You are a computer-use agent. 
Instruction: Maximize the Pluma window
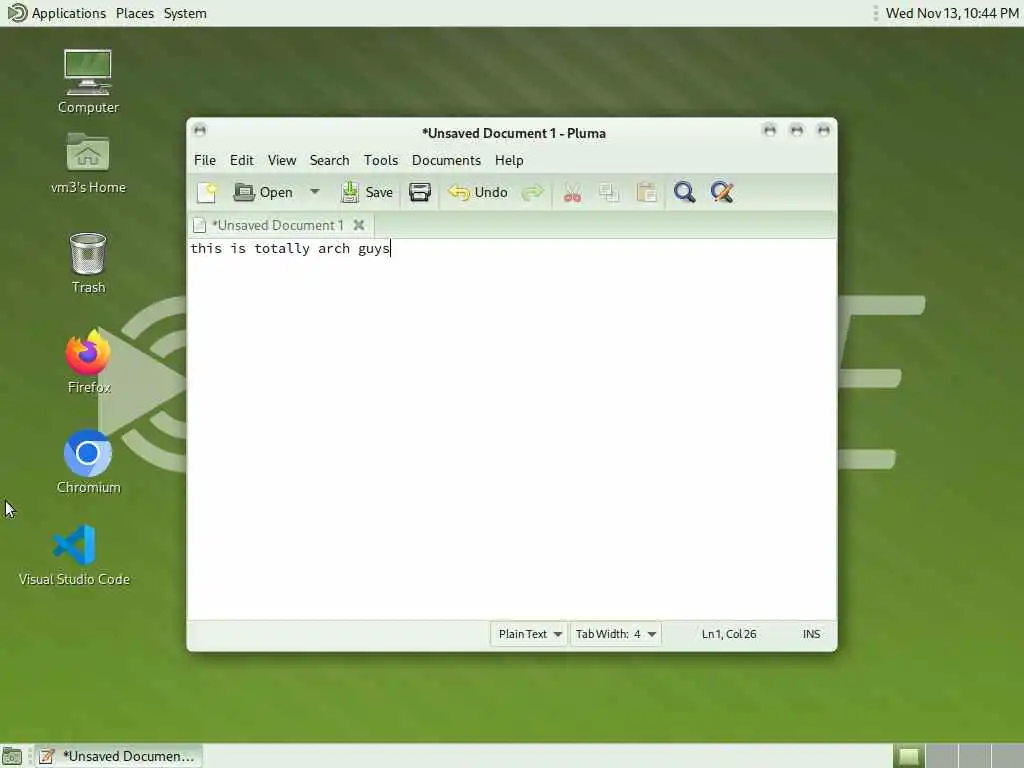point(797,130)
